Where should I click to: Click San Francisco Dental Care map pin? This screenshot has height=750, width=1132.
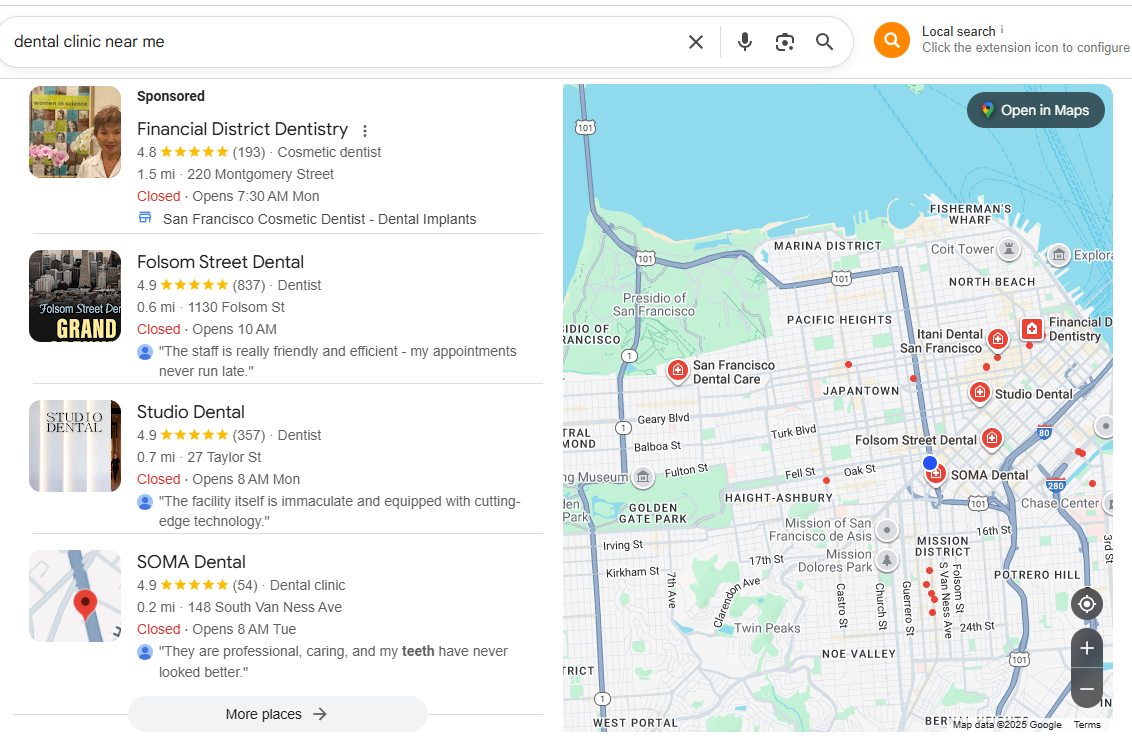tap(678, 372)
